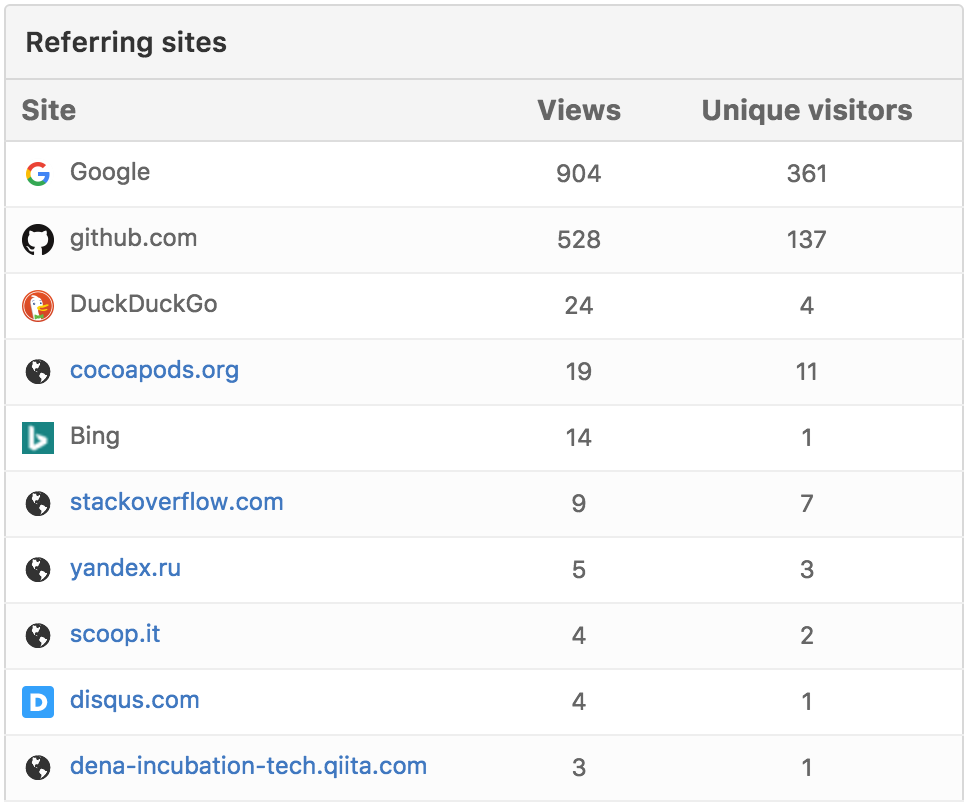Click the DuckDuckGo logo icon

click(38, 305)
